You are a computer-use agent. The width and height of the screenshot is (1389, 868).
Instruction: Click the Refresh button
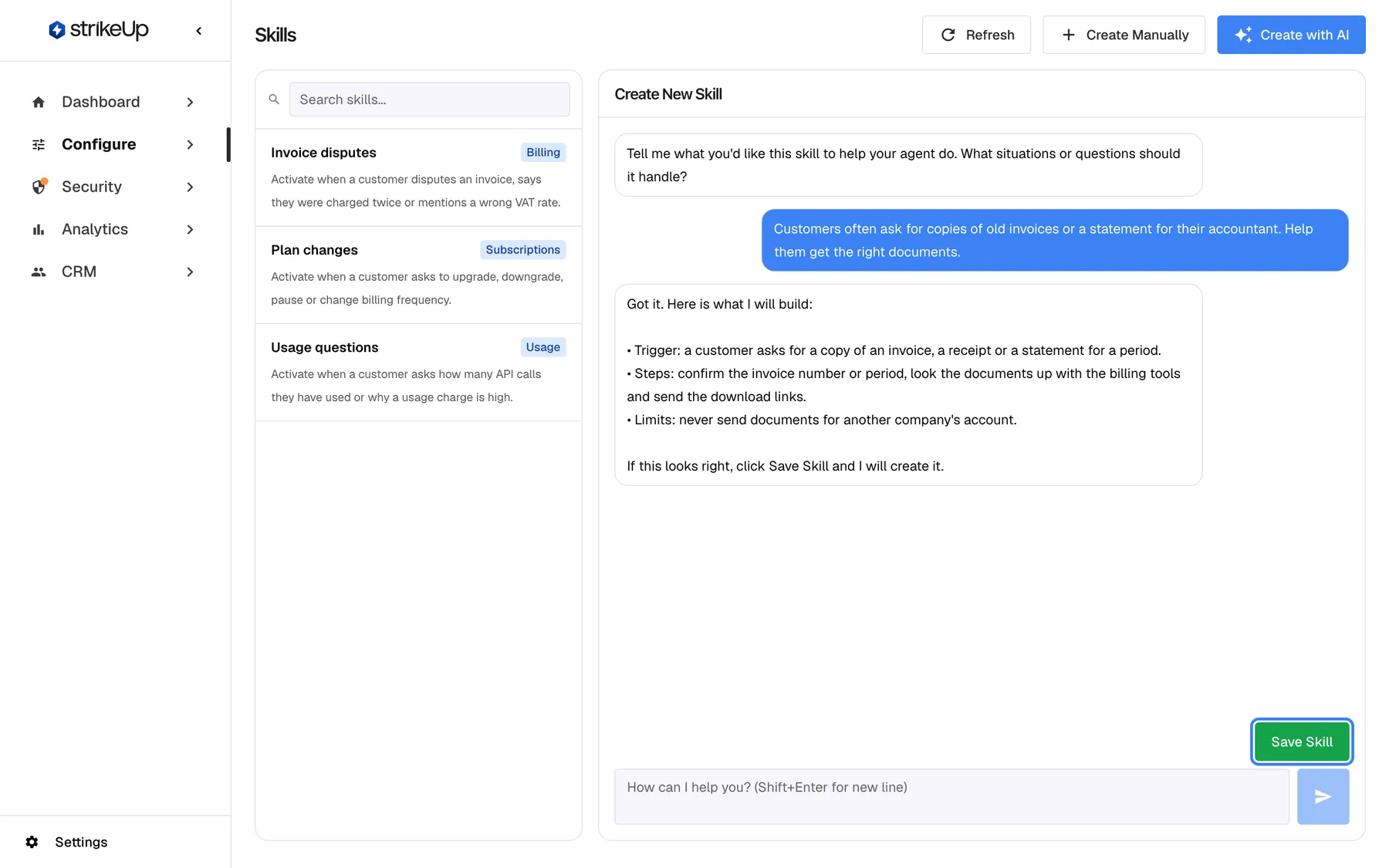click(976, 35)
